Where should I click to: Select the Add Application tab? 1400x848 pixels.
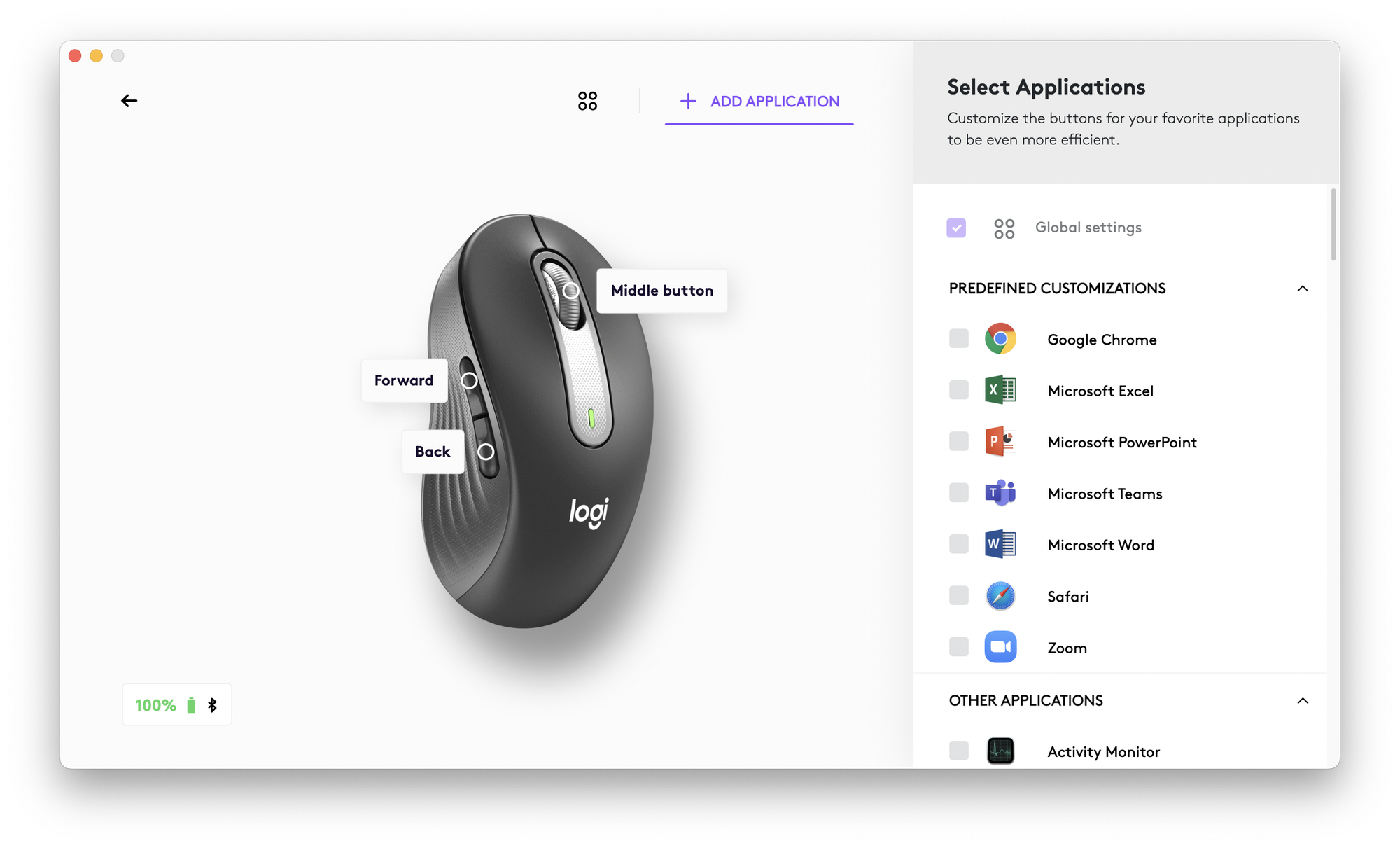[759, 102]
